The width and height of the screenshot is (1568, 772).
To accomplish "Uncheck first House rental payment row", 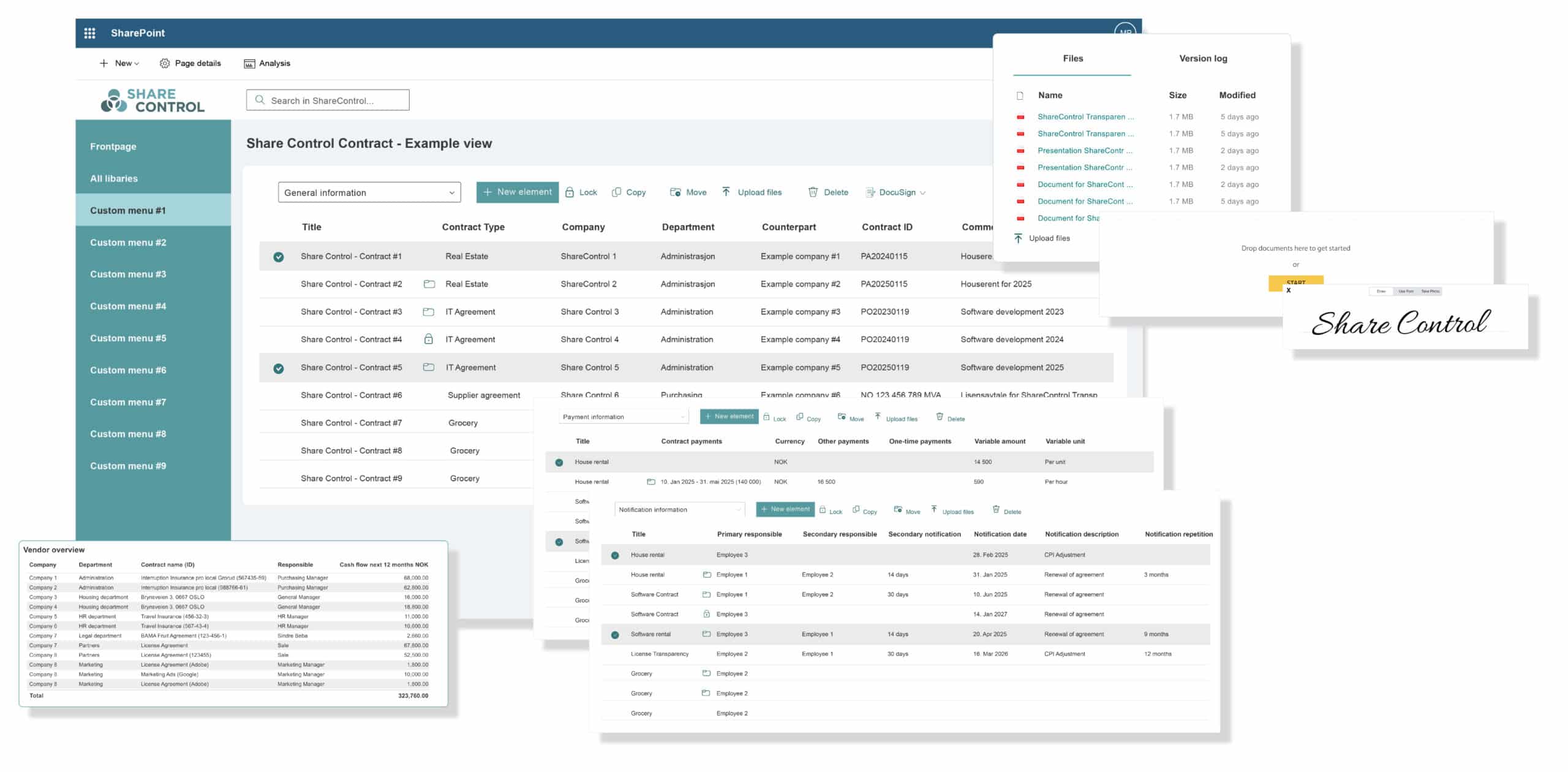I will tap(559, 463).
